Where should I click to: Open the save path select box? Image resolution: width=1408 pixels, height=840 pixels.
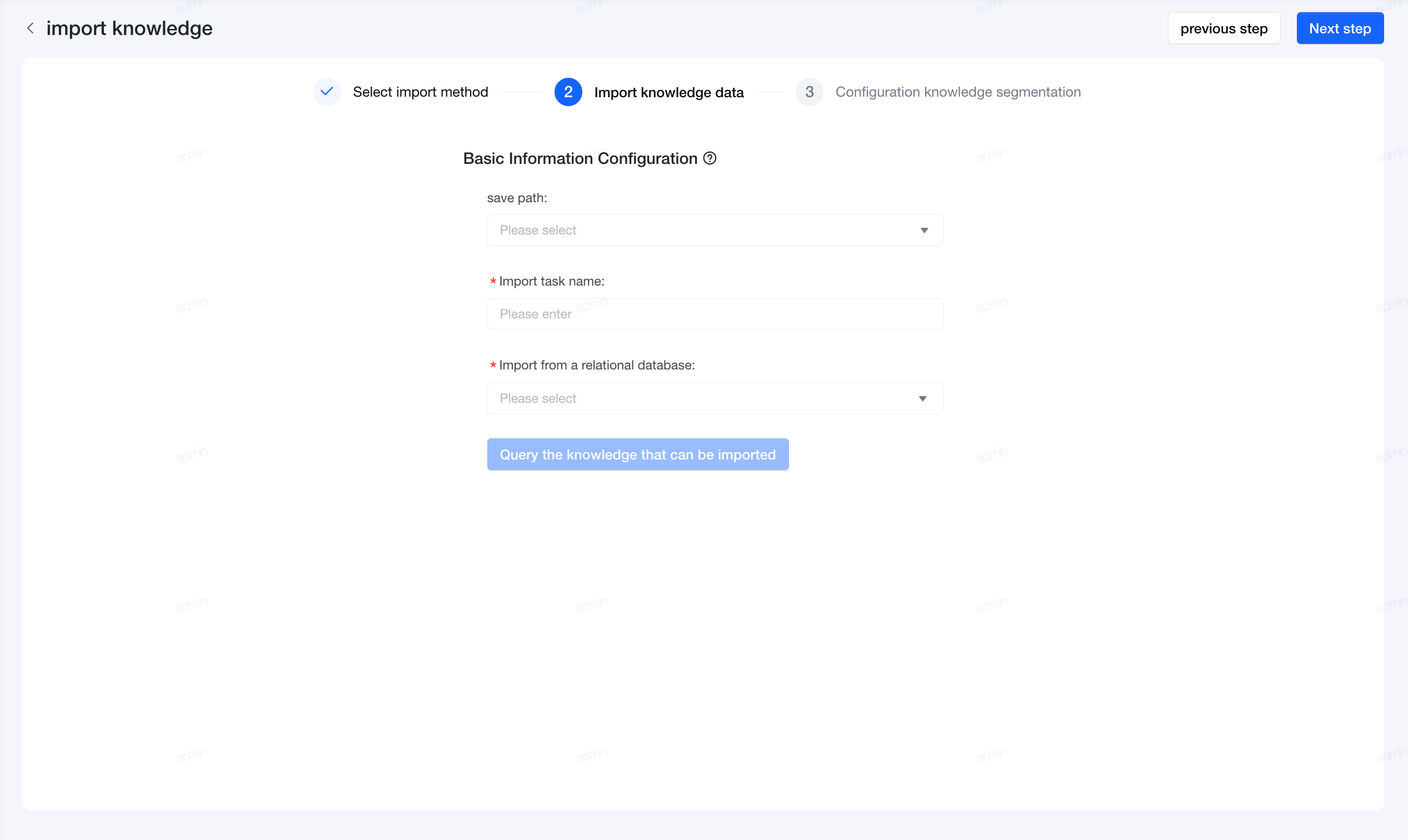pyautogui.click(x=715, y=230)
